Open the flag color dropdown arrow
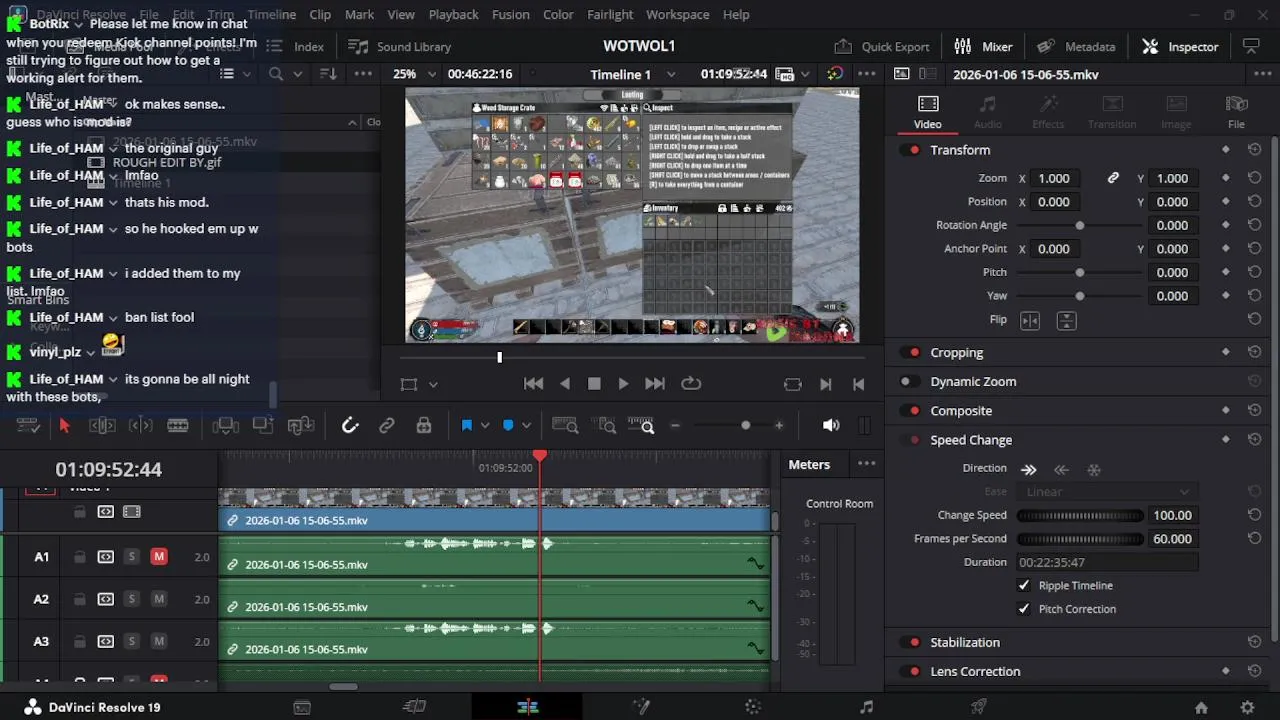The height and width of the screenshot is (720, 1280). coord(485,426)
